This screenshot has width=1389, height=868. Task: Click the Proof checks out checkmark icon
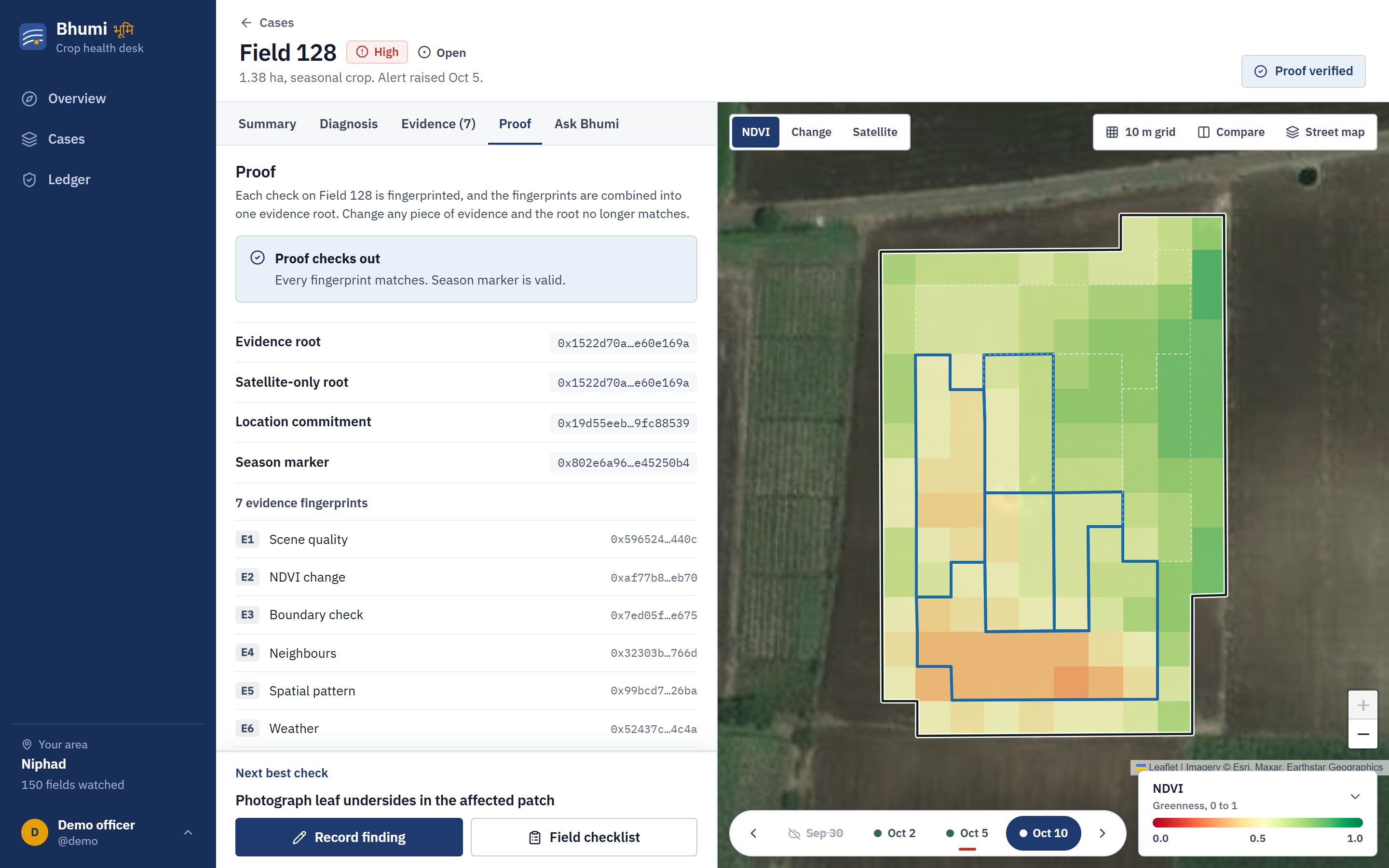[x=258, y=258]
